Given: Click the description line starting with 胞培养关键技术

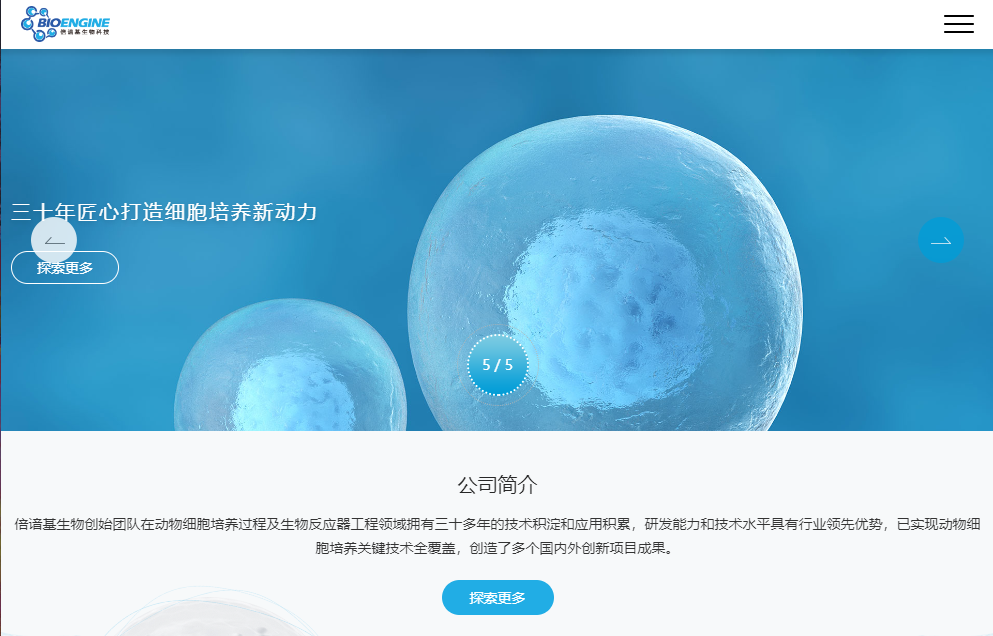Looking at the screenshot, I should [x=496, y=548].
